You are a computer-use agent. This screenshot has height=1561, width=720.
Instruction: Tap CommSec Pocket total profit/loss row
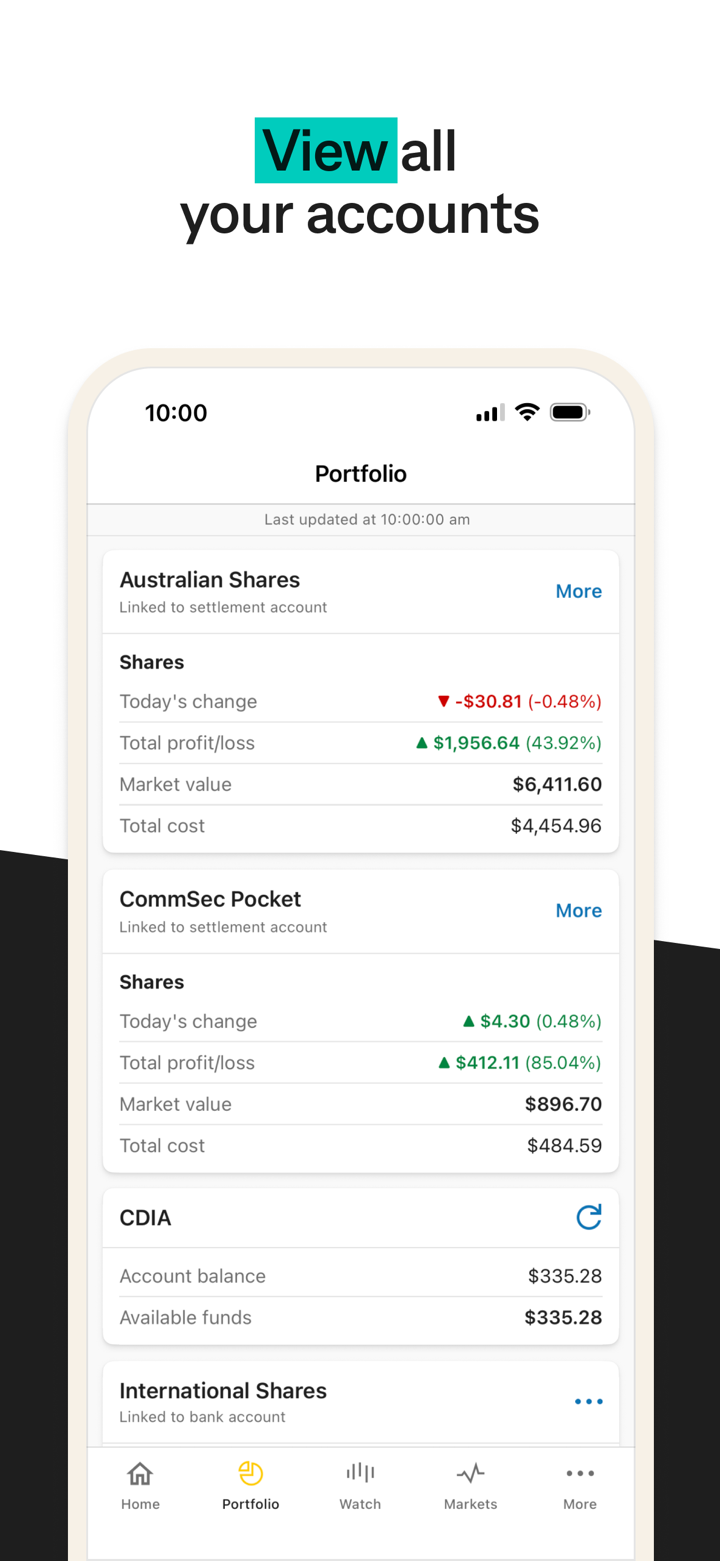point(360,1063)
